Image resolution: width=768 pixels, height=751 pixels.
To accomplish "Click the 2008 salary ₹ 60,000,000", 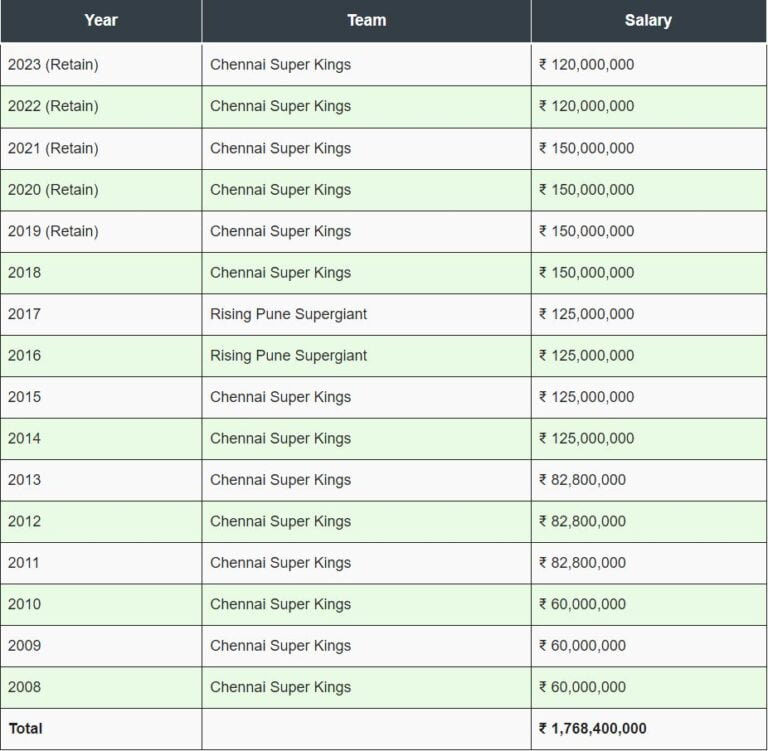I will pyautogui.click(x=582, y=687).
